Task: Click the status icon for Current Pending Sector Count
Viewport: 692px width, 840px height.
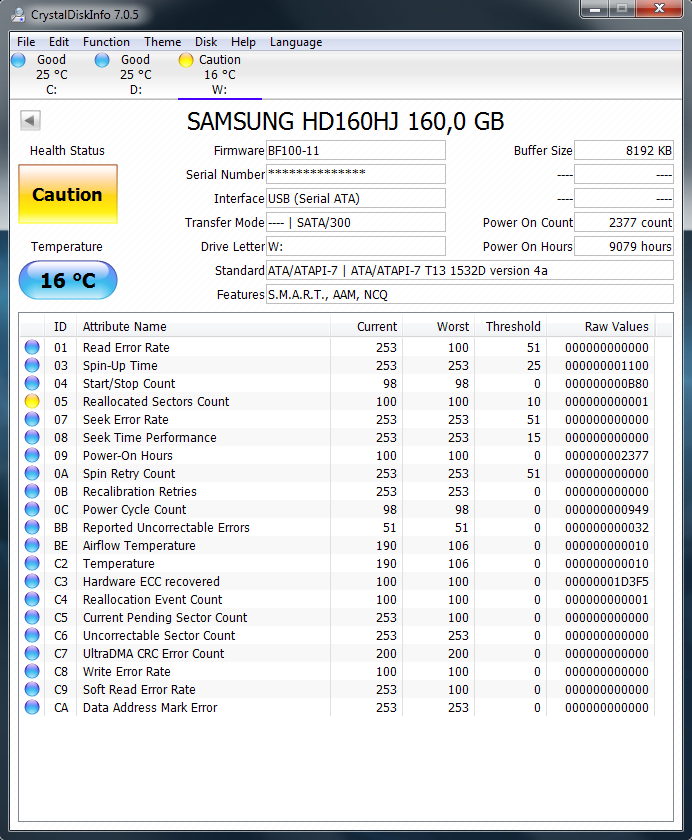Action: coord(32,617)
